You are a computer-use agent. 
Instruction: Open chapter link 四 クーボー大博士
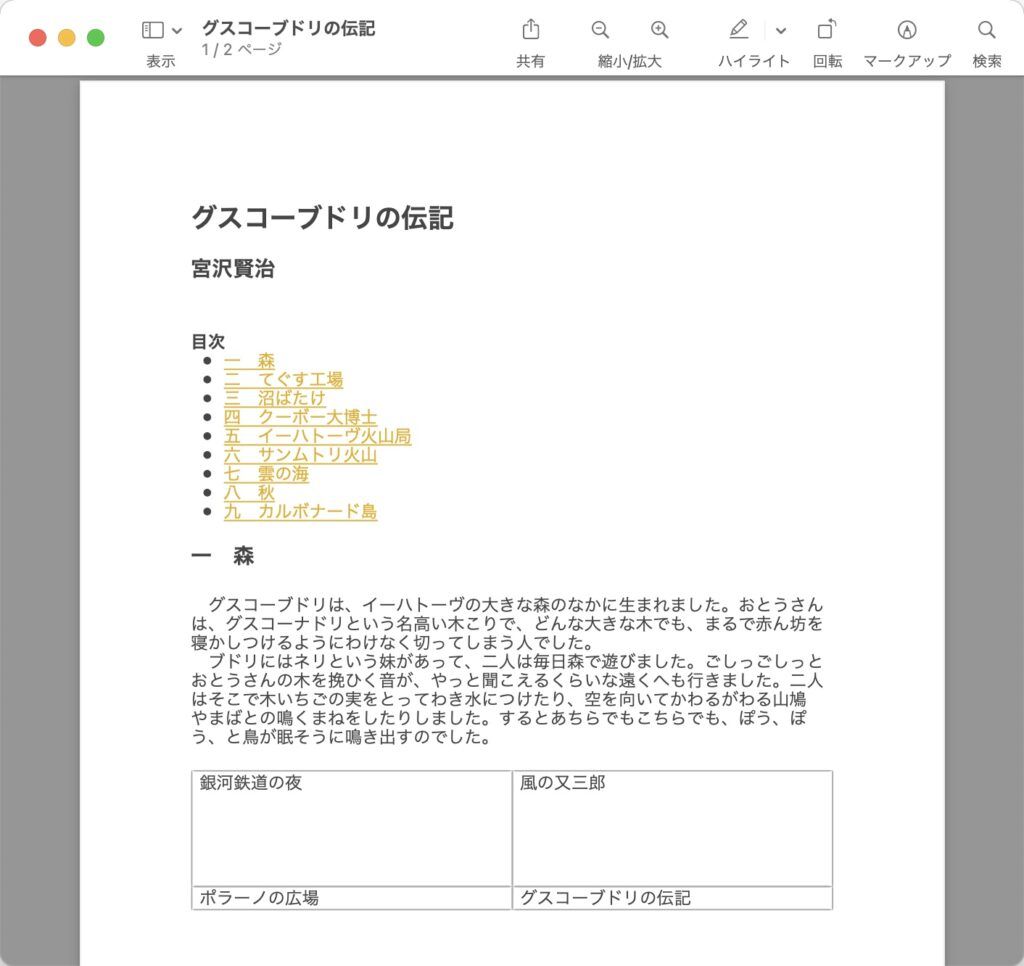[x=300, y=417]
